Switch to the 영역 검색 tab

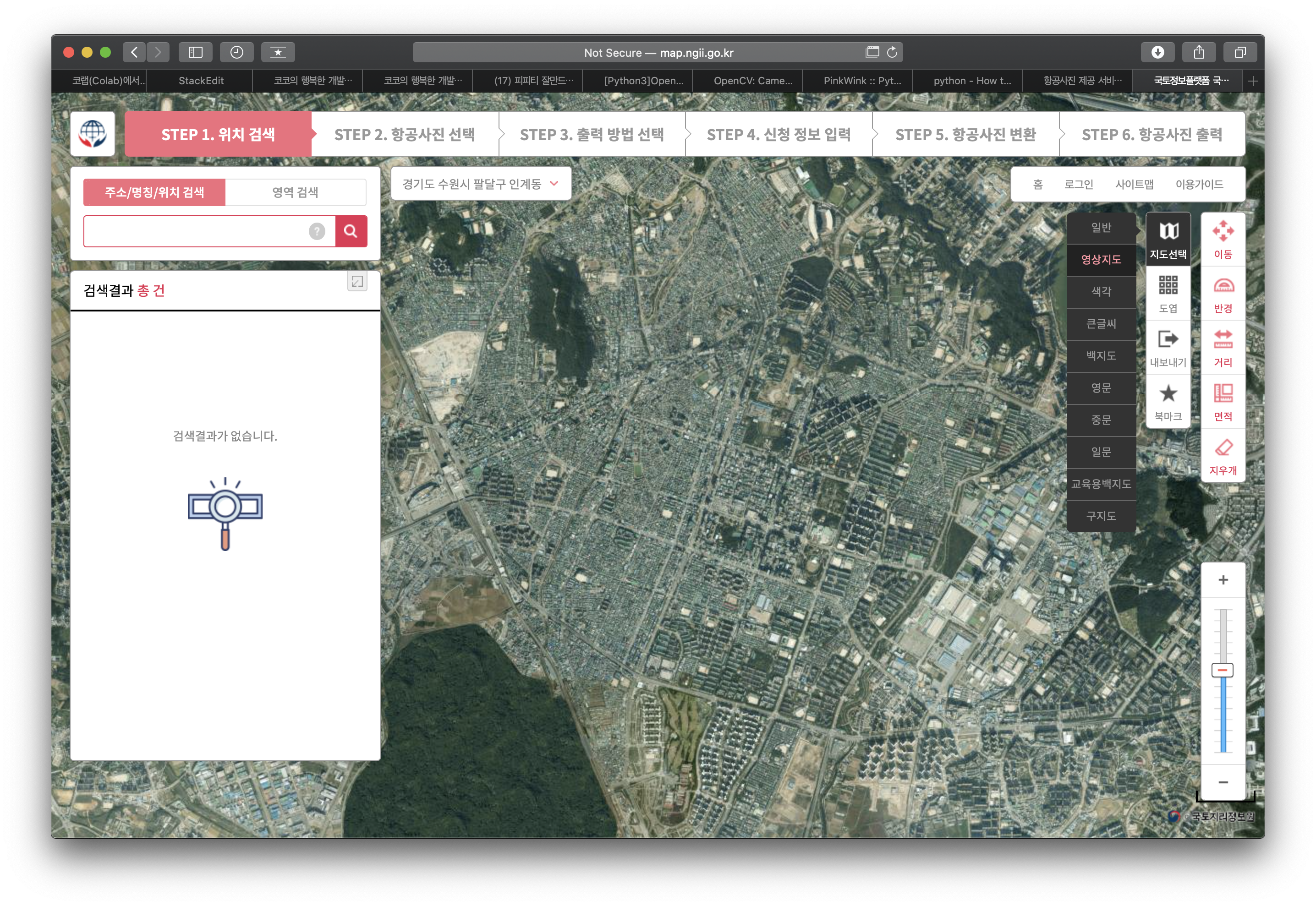coord(295,192)
